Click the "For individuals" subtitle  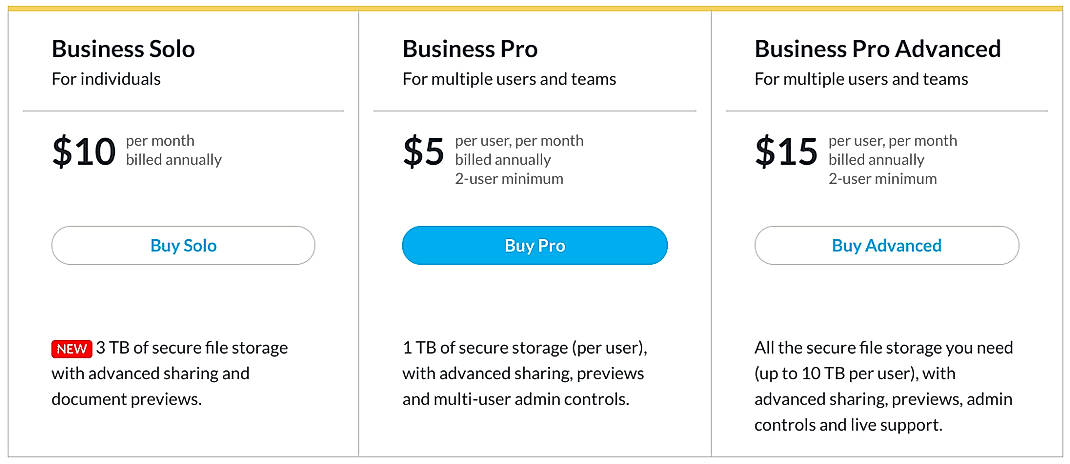click(x=106, y=79)
